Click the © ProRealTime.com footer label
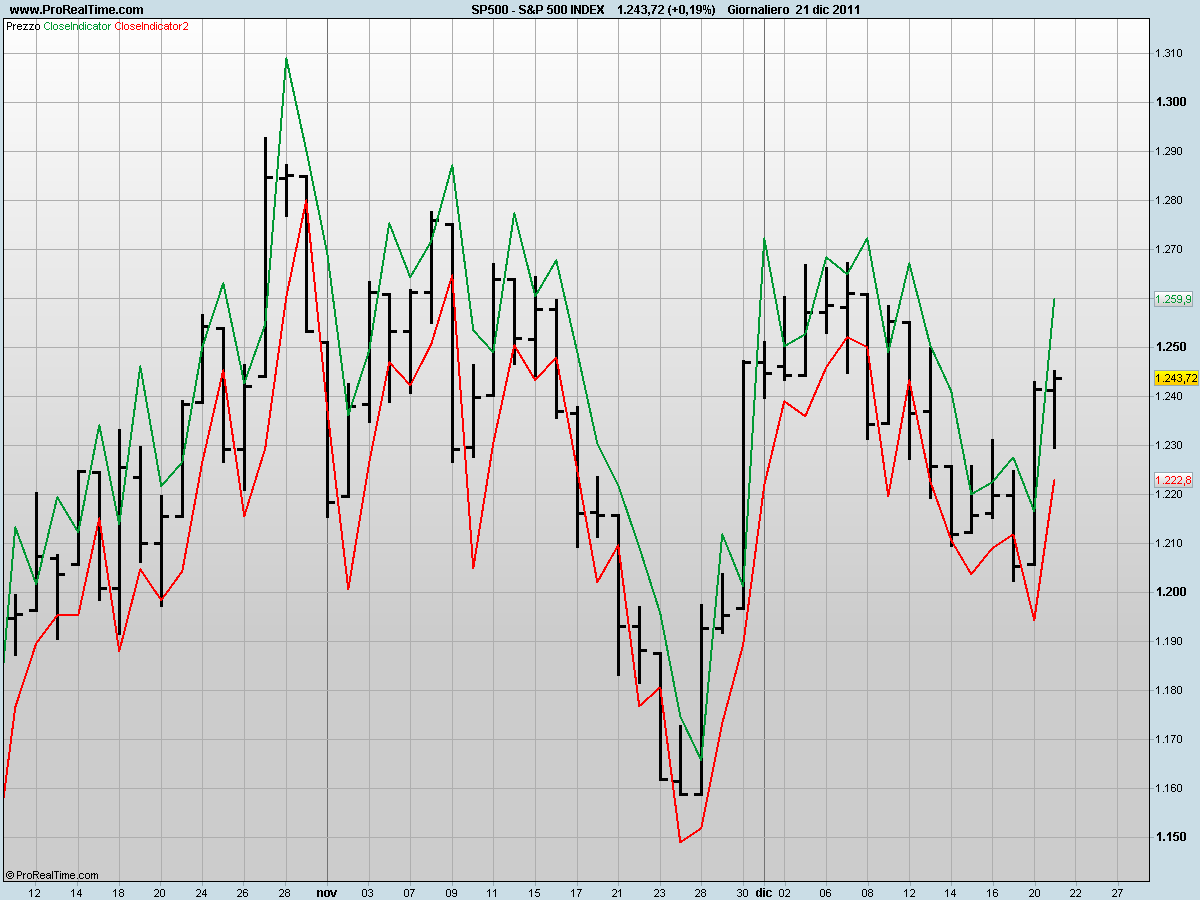1200x900 pixels. pos(52,874)
